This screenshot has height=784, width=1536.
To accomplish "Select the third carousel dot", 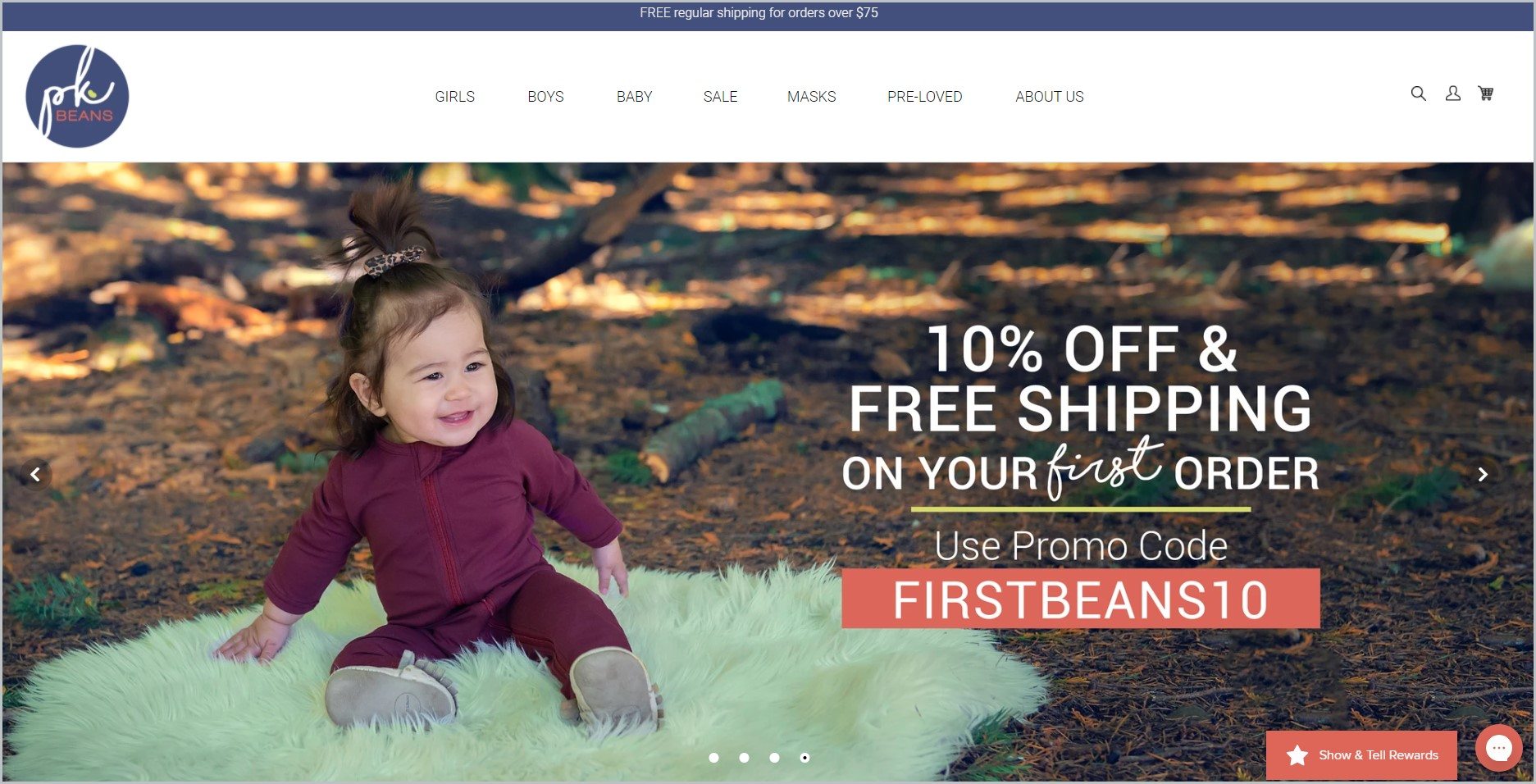I will pos(774,758).
